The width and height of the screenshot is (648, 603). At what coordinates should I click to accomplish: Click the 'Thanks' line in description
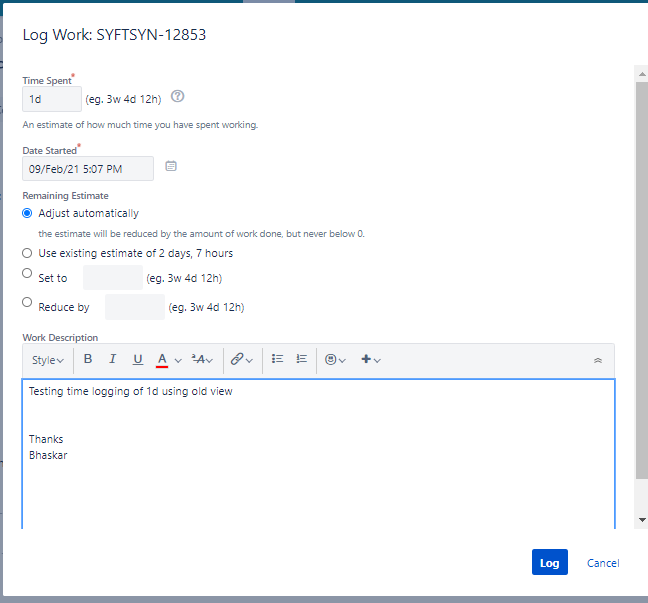coord(46,439)
